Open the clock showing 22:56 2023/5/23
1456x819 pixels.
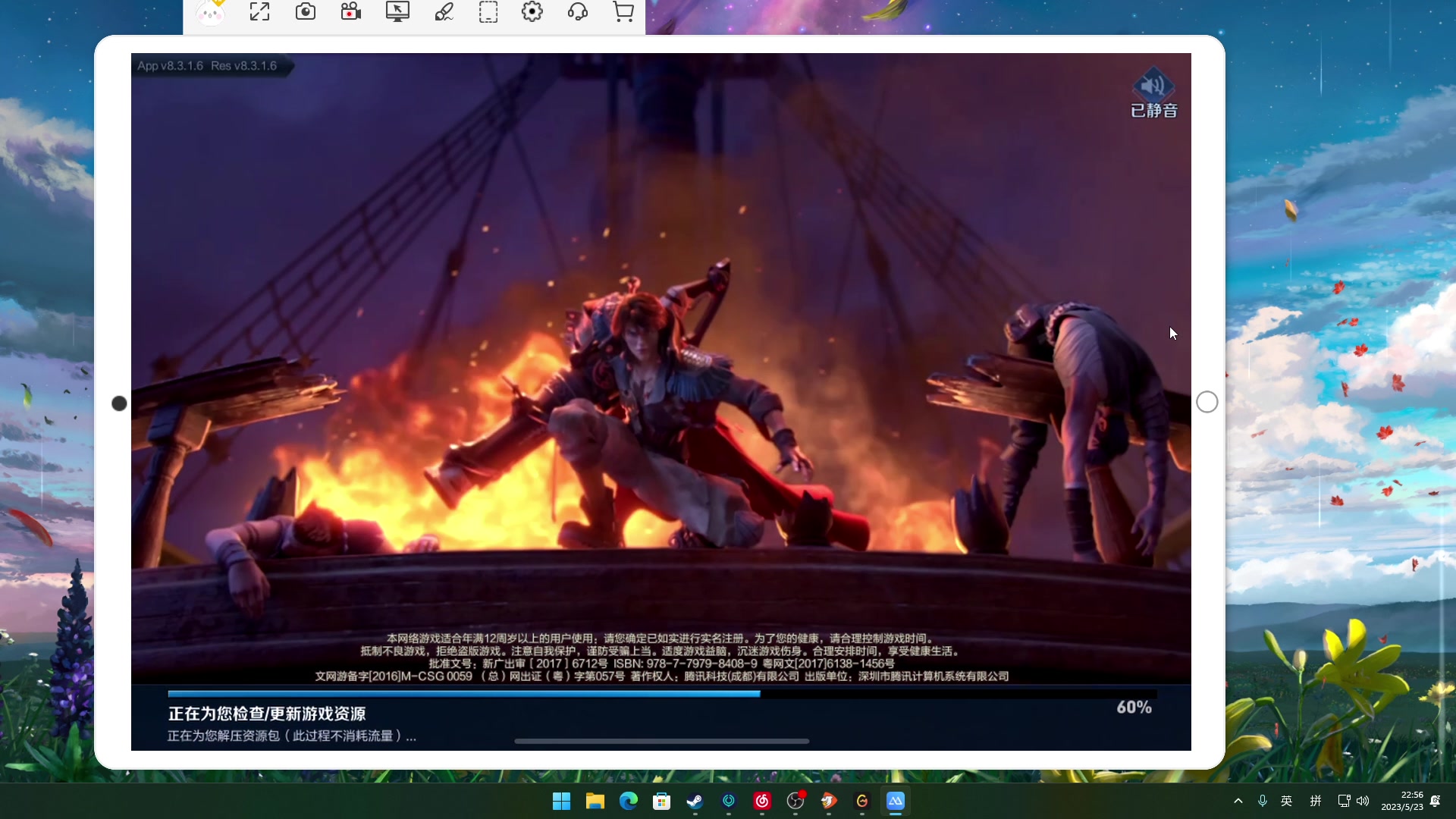(1401, 801)
